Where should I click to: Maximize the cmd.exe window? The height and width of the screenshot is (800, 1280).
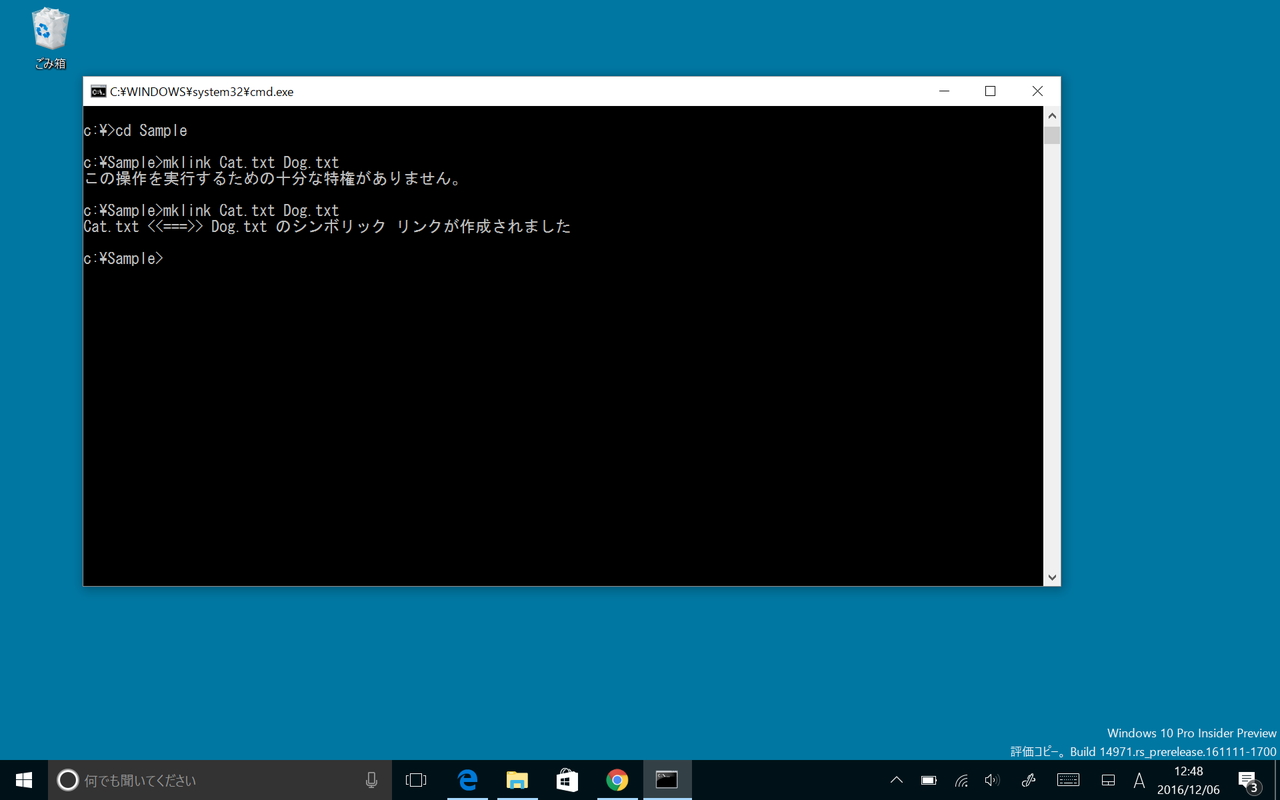tap(990, 91)
